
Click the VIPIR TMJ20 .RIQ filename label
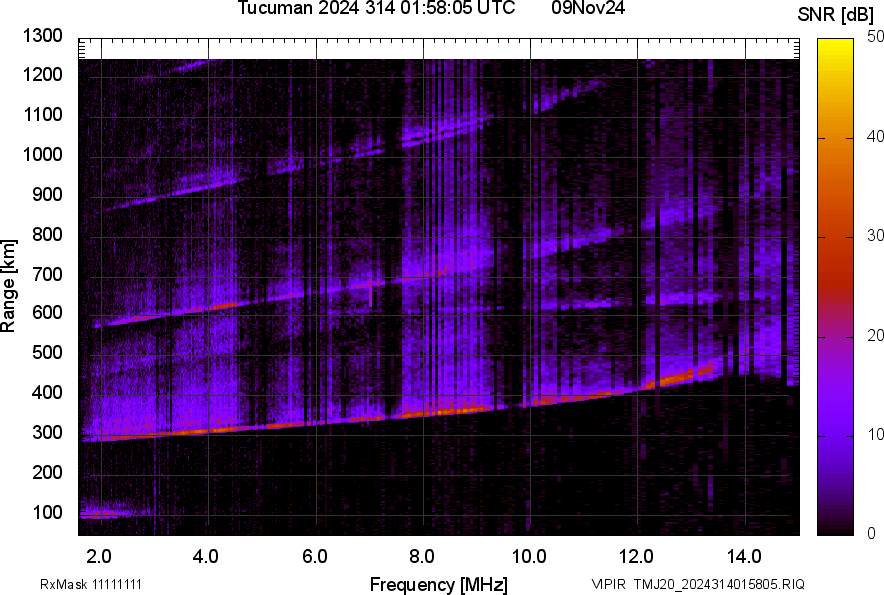697,584
